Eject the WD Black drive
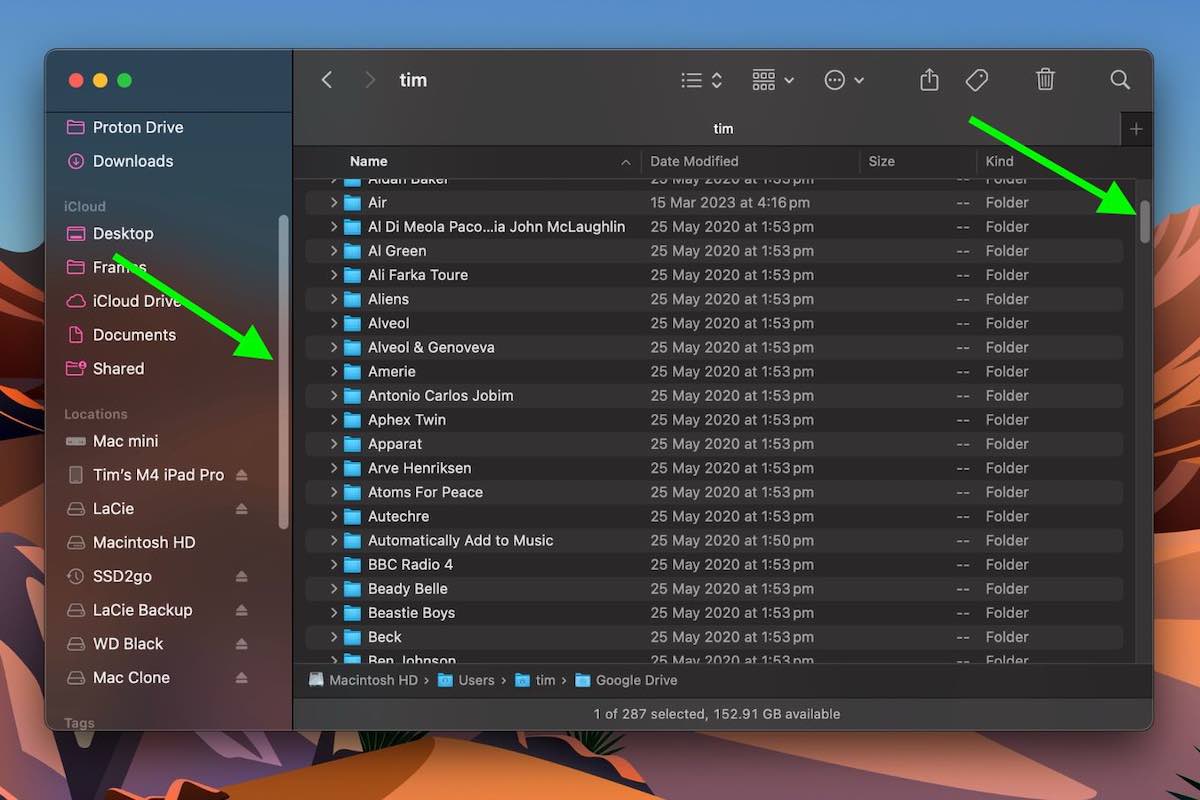Image resolution: width=1200 pixels, height=800 pixels. point(241,643)
